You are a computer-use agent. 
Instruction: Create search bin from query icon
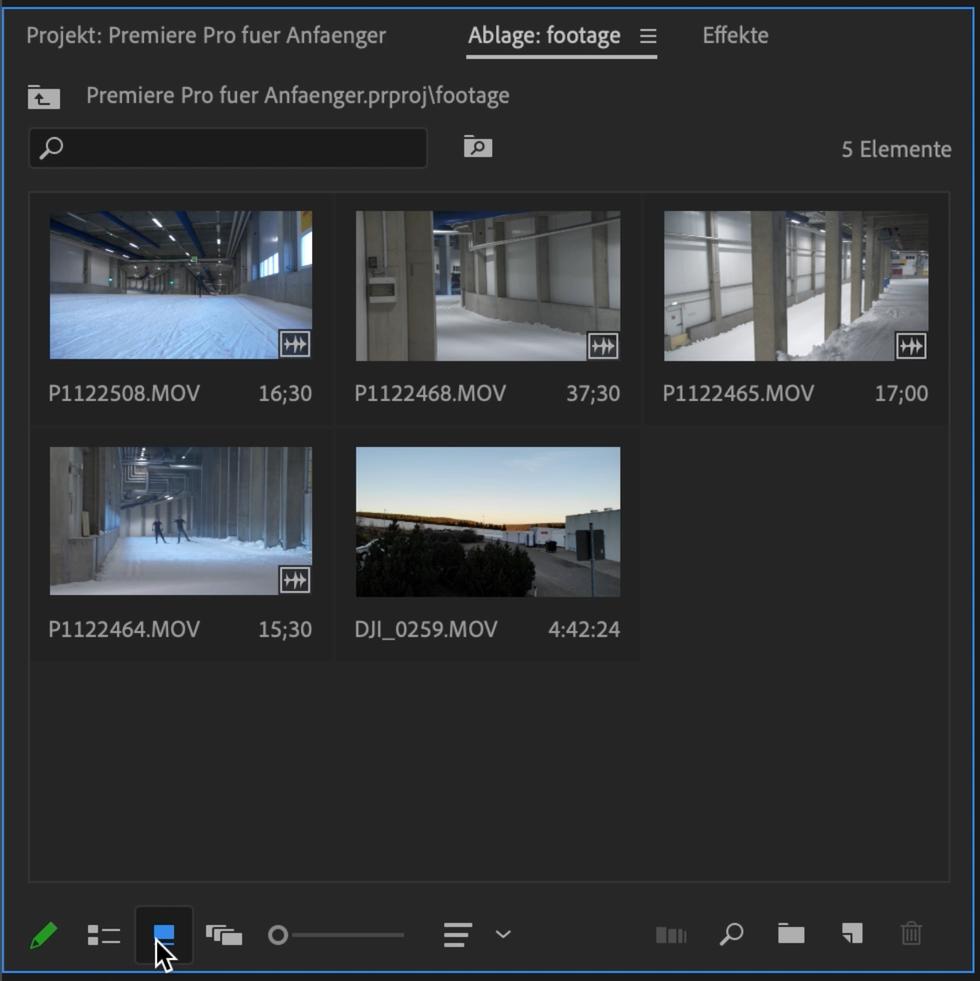pyautogui.click(x=478, y=148)
